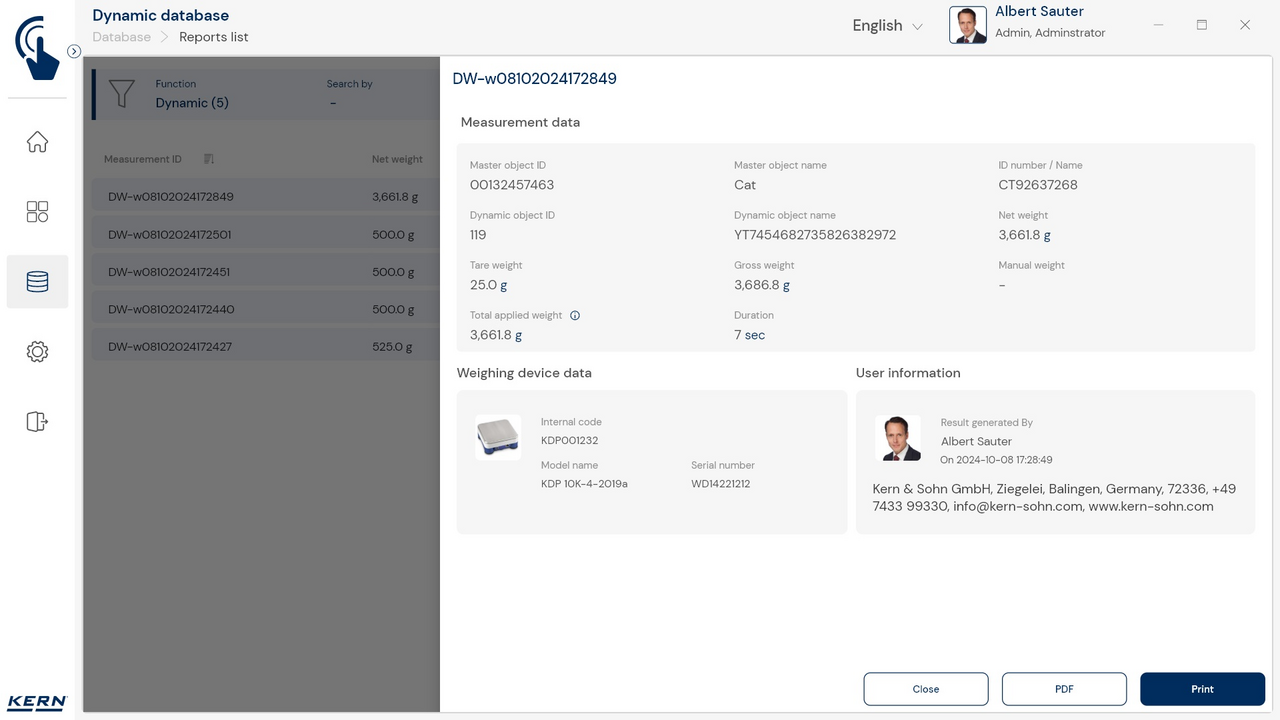Open the English language dropdown
This screenshot has width=1280, height=720.
click(x=887, y=26)
